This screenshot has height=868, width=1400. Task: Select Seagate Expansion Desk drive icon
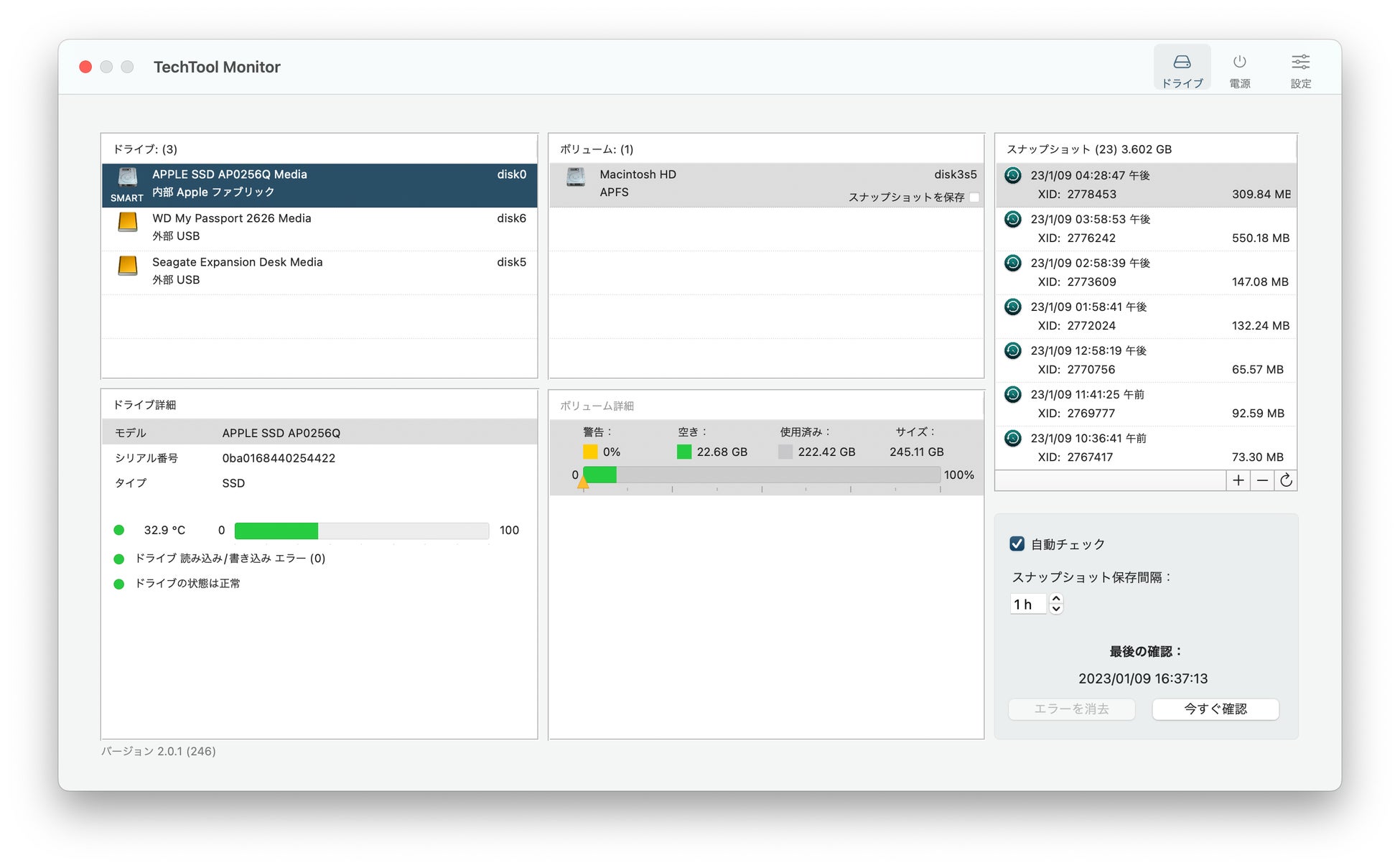click(x=128, y=266)
